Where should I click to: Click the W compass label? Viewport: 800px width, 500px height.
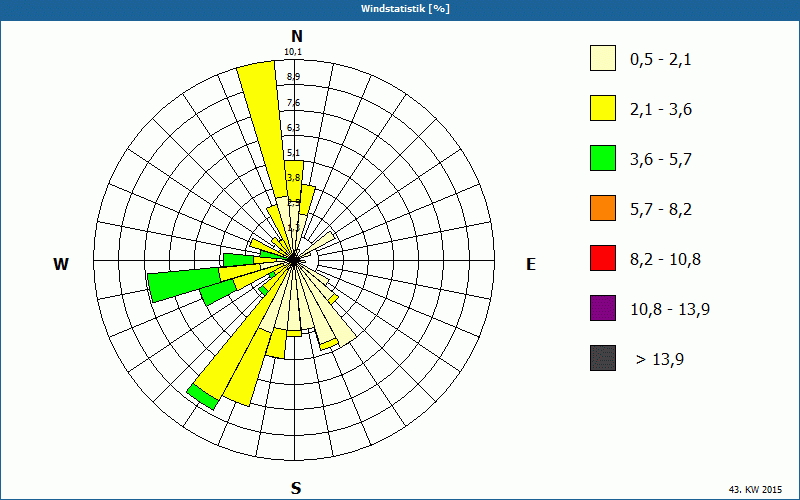tap(61, 264)
